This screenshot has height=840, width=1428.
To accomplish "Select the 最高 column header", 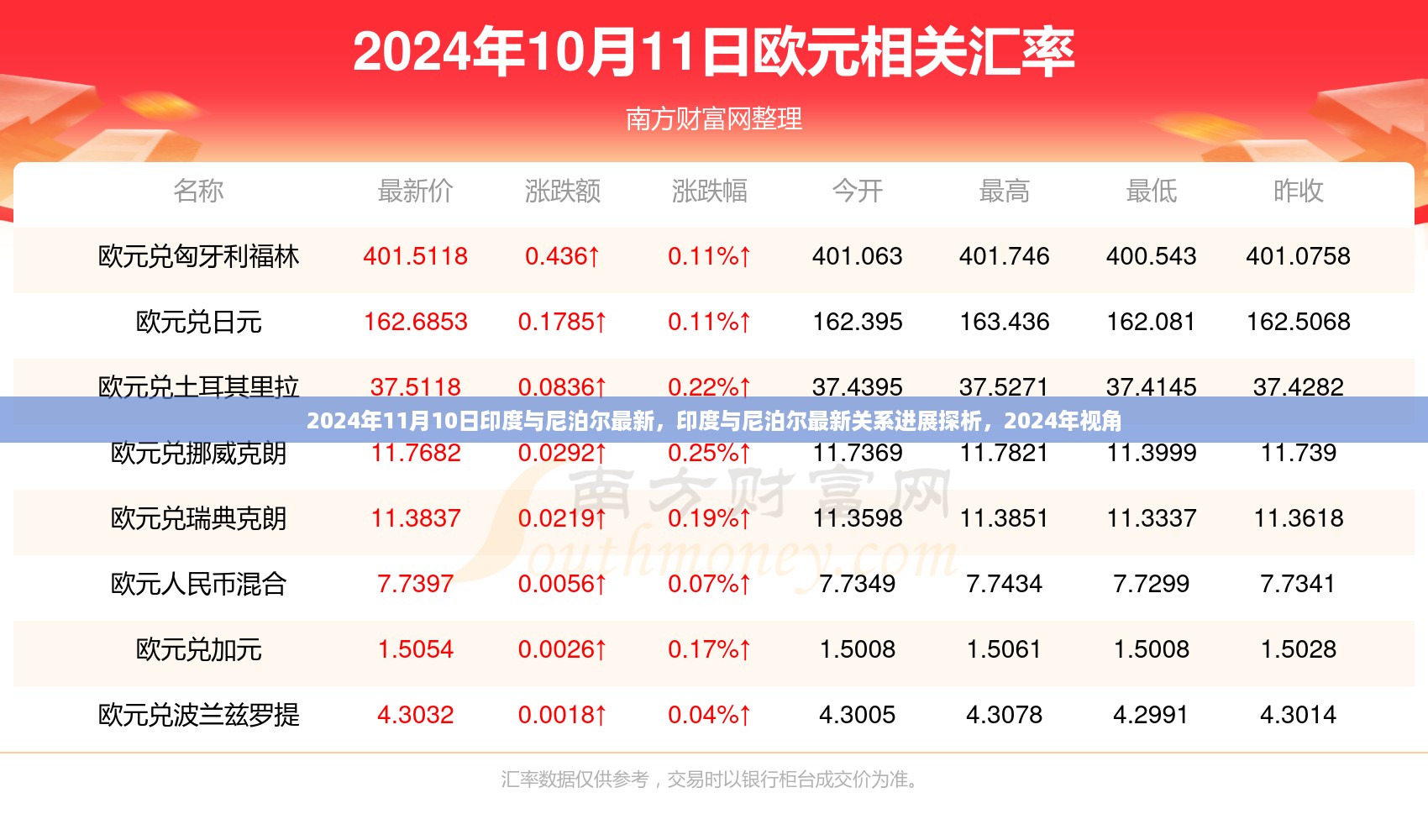I will [x=1004, y=192].
